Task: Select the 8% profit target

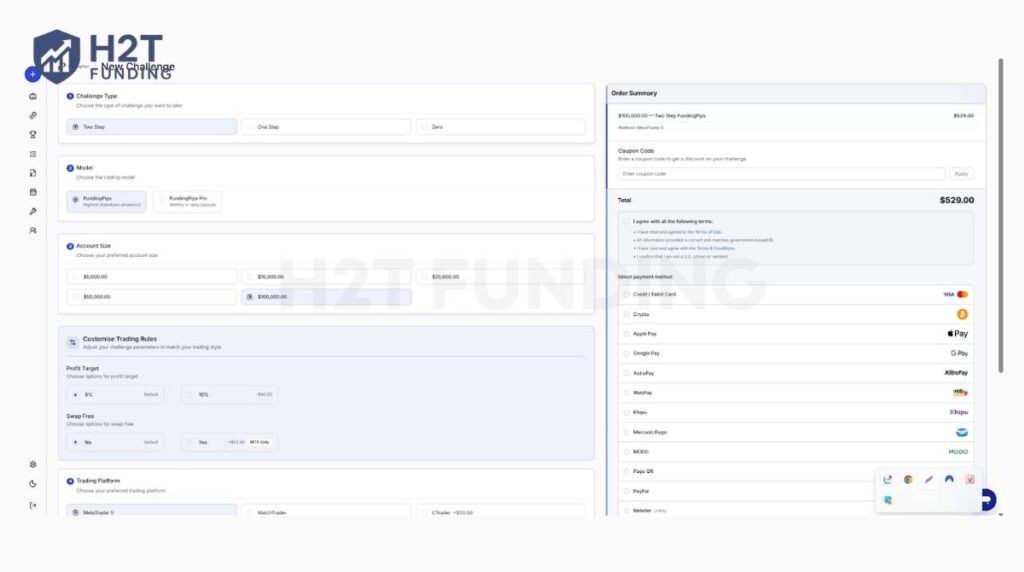Action: (115, 394)
